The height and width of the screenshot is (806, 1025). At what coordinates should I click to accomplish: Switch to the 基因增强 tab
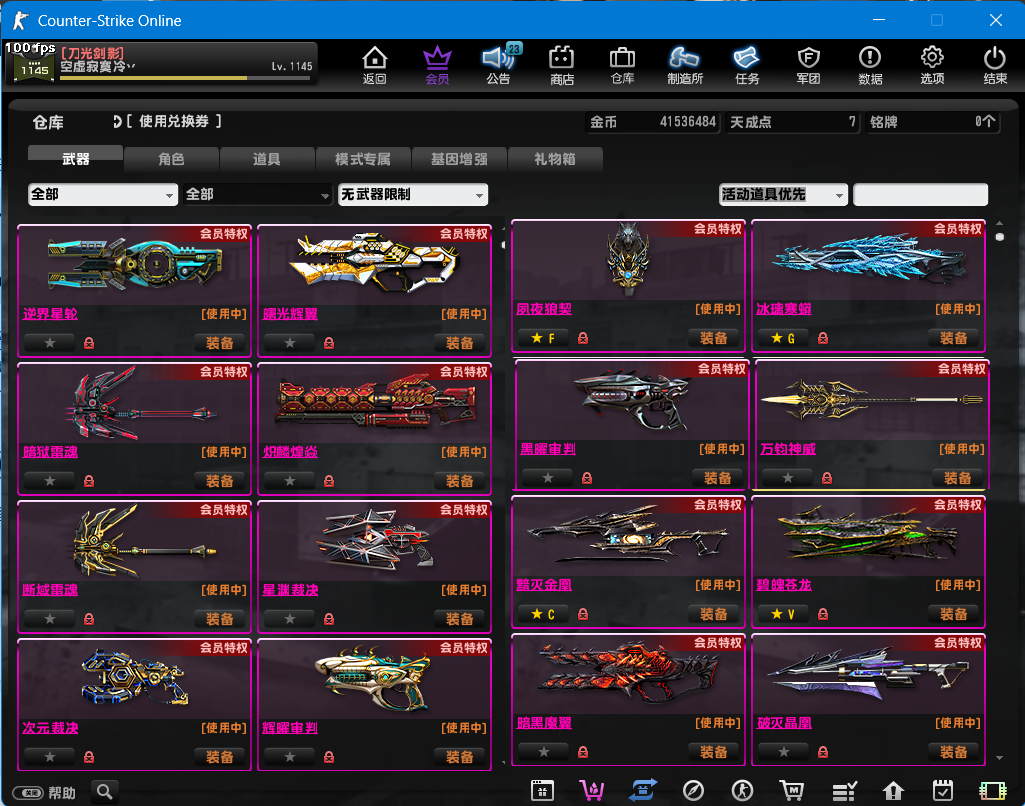coord(459,159)
